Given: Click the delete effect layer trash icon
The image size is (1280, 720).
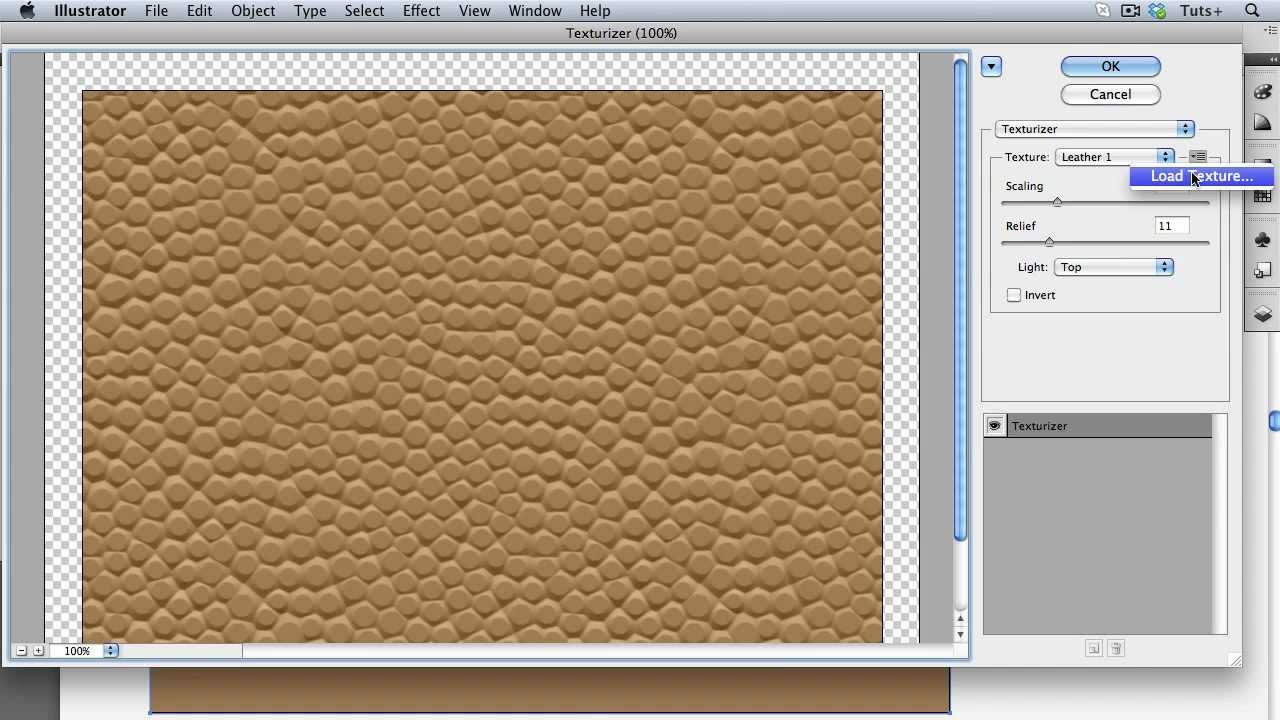Looking at the screenshot, I should 1117,649.
